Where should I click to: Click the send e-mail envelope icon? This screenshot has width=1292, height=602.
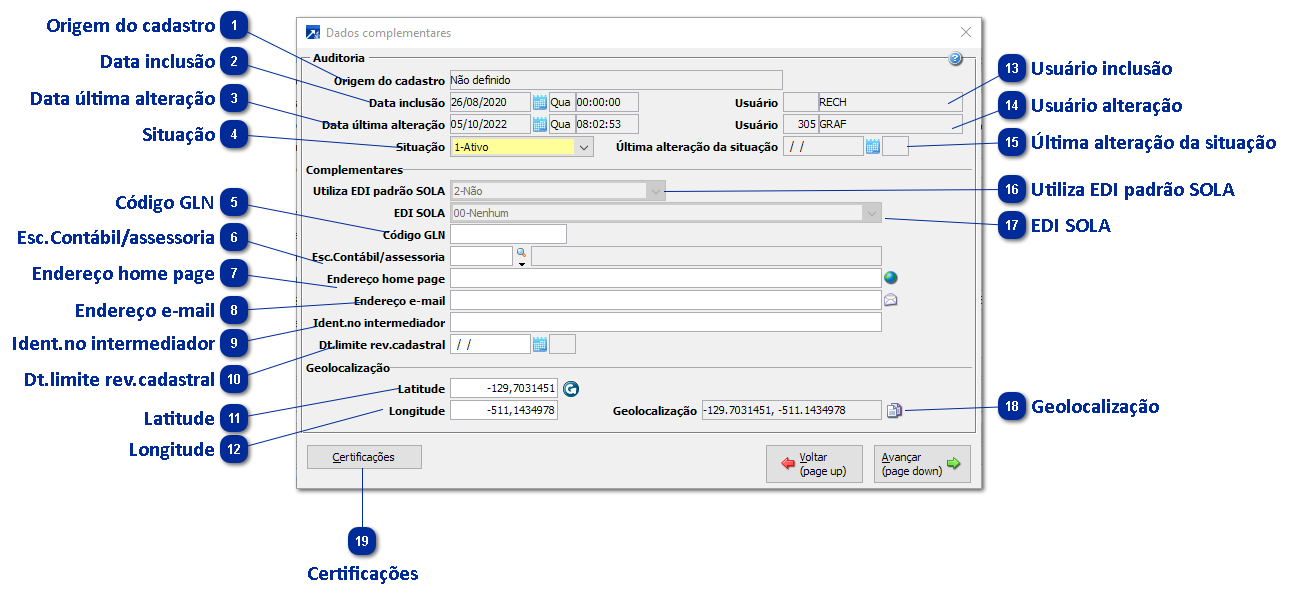coord(891,300)
